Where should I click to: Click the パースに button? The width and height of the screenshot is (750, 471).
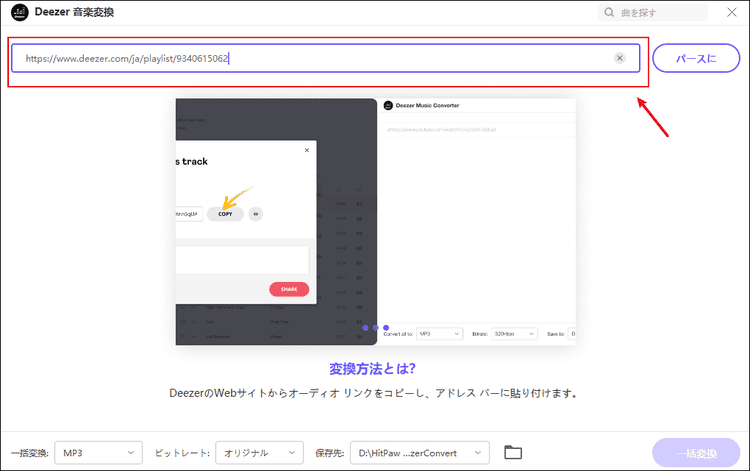(696, 58)
